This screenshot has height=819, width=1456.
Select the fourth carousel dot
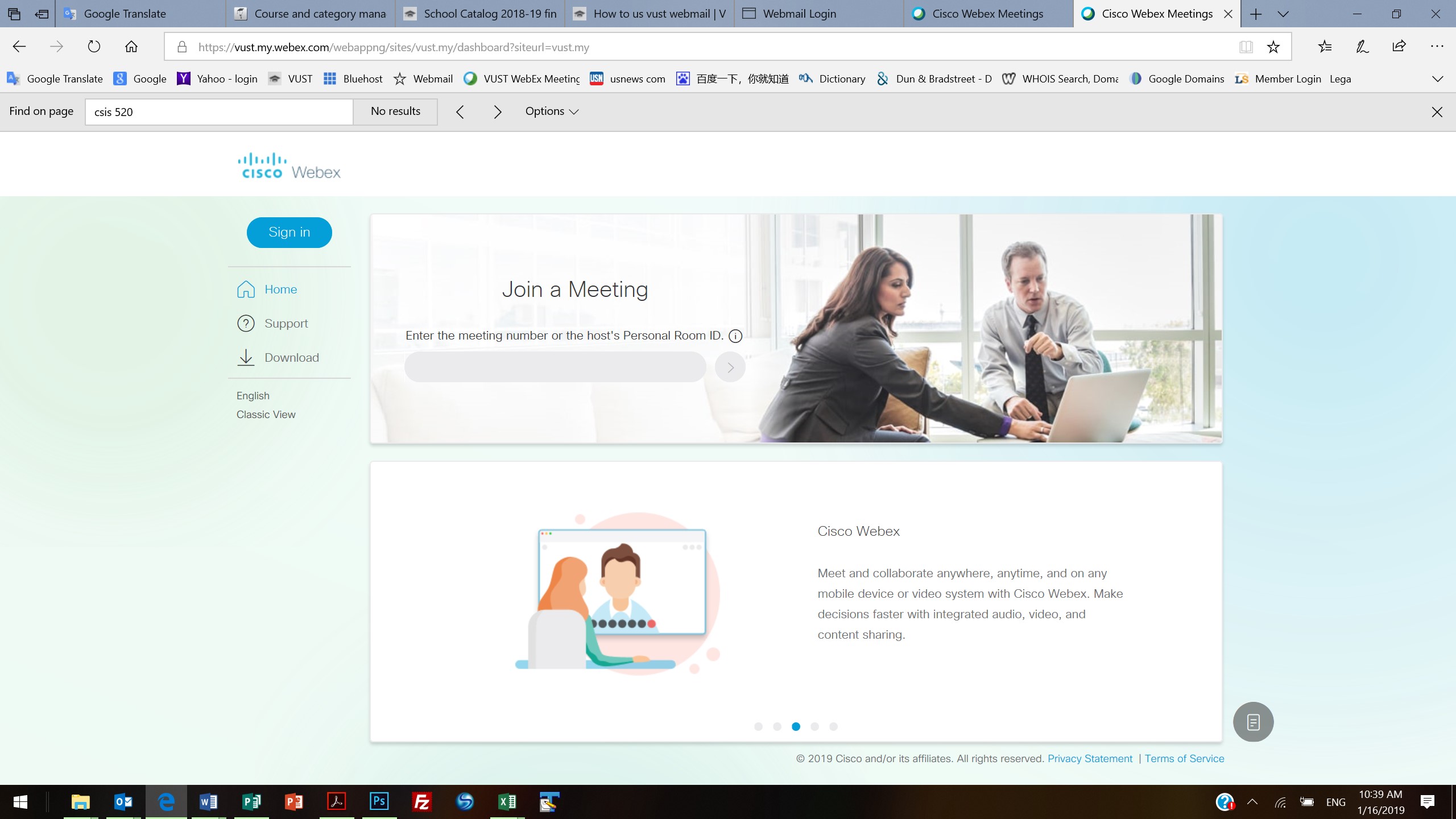(814, 726)
